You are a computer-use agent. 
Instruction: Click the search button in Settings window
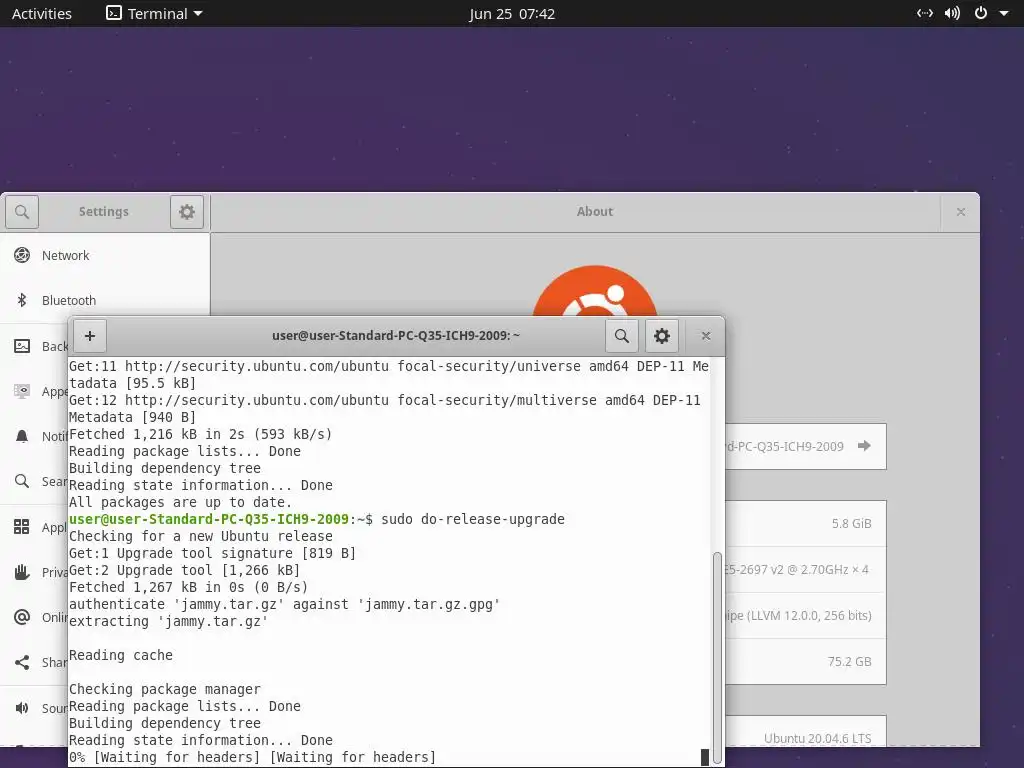click(22, 212)
